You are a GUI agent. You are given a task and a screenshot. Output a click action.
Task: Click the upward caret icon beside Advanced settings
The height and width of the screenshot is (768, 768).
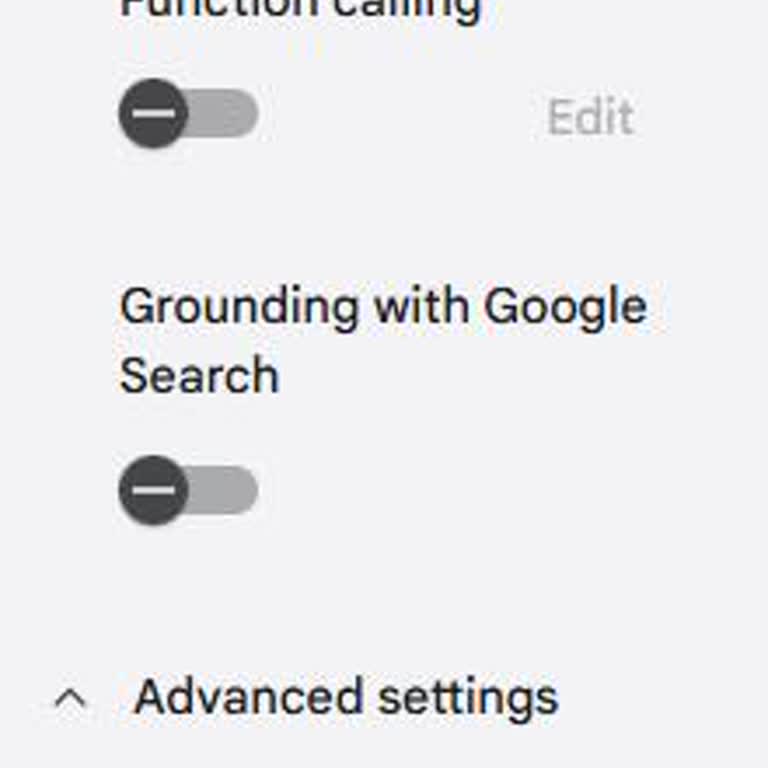click(x=70, y=699)
